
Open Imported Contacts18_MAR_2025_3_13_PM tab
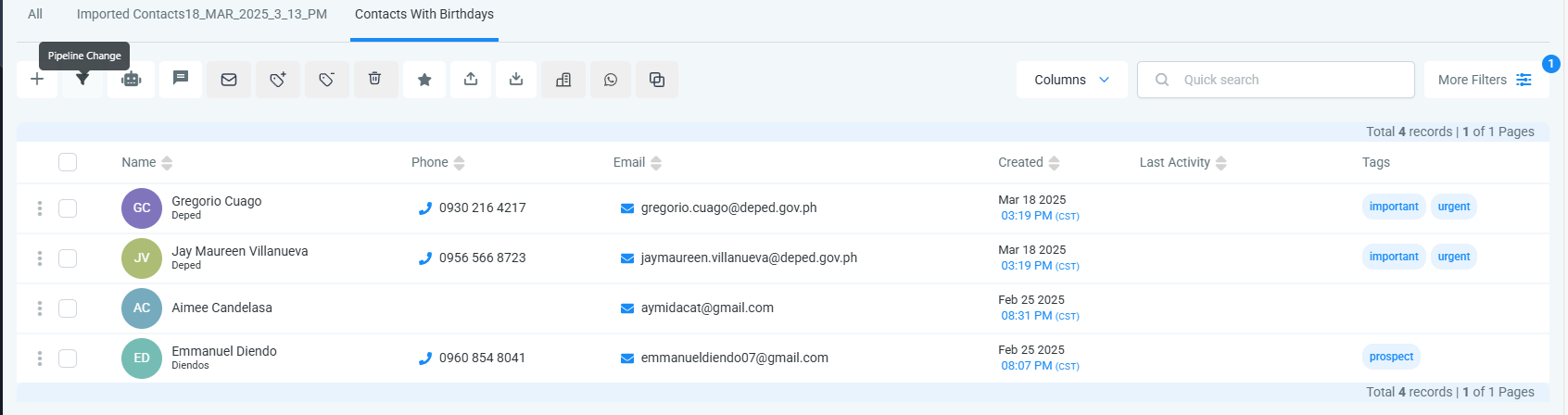click(202, 14)
